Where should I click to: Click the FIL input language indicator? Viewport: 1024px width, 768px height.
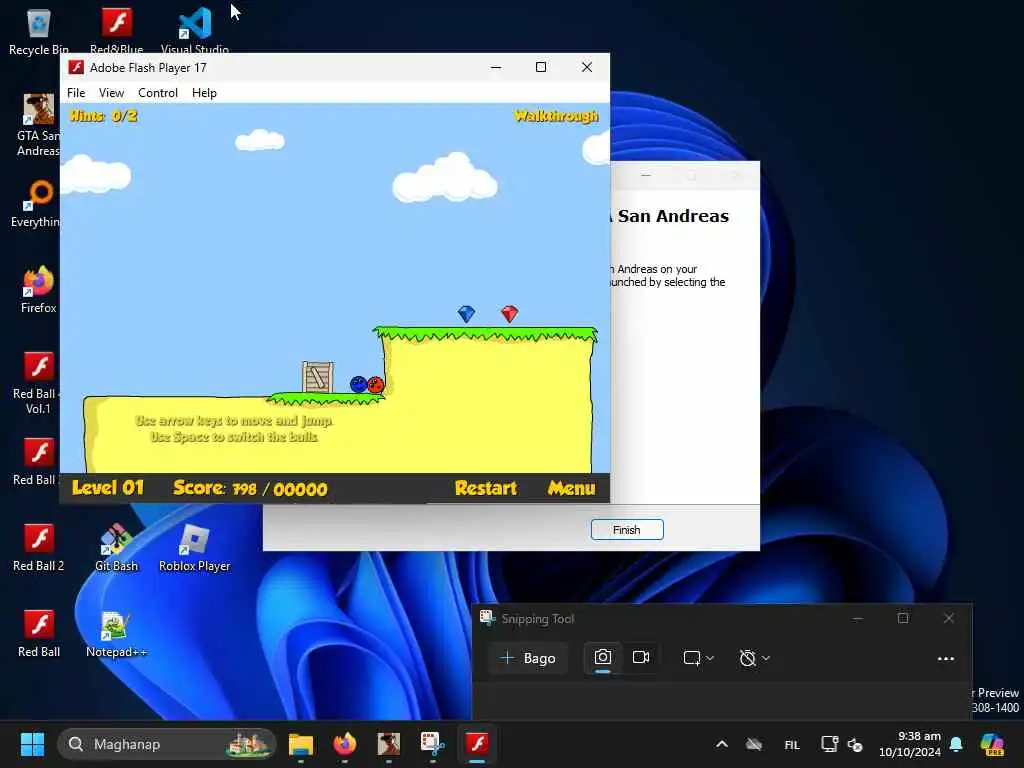(792, 744)
